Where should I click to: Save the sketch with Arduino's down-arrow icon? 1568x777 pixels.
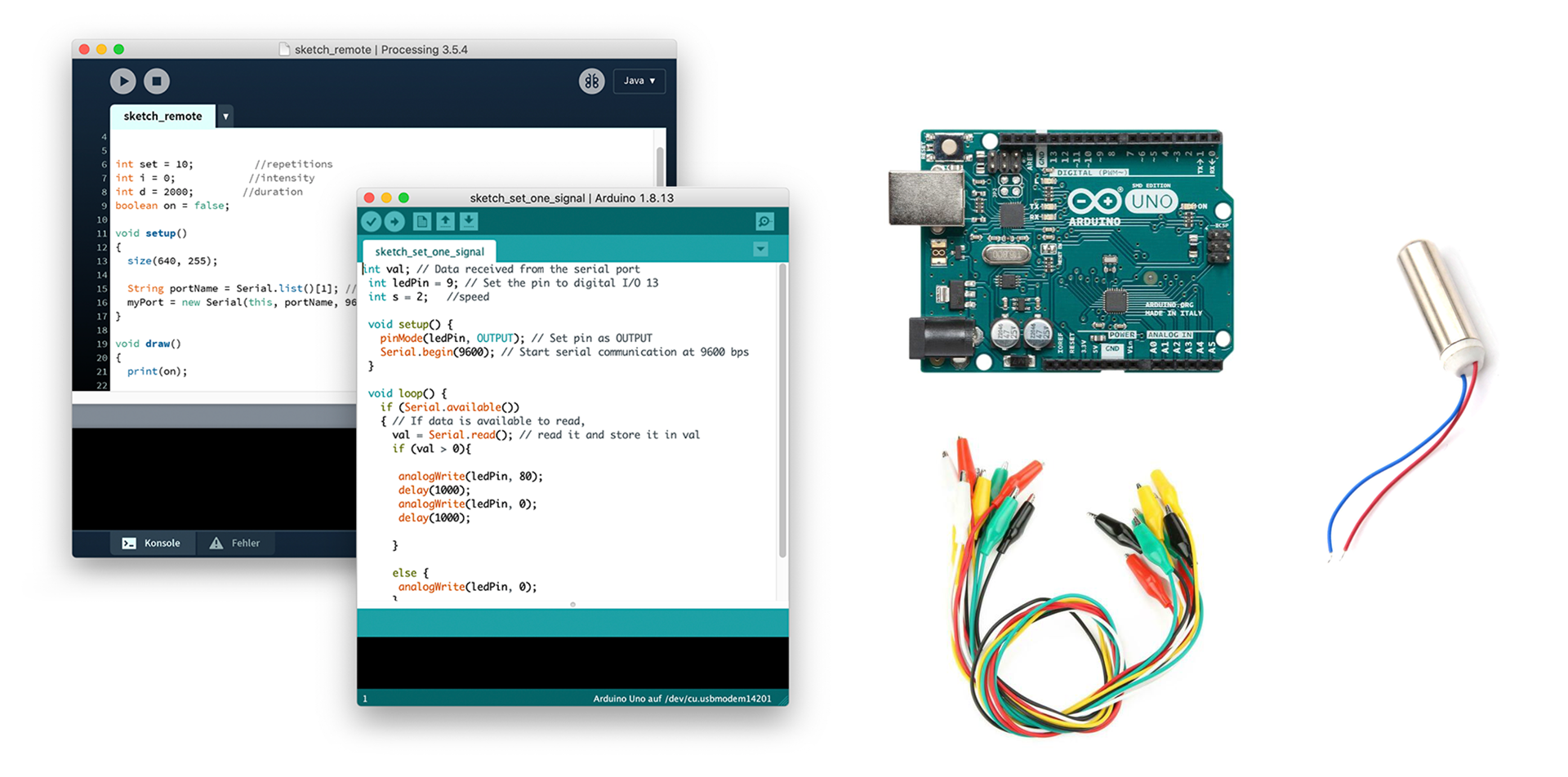(x=469, y=221)
